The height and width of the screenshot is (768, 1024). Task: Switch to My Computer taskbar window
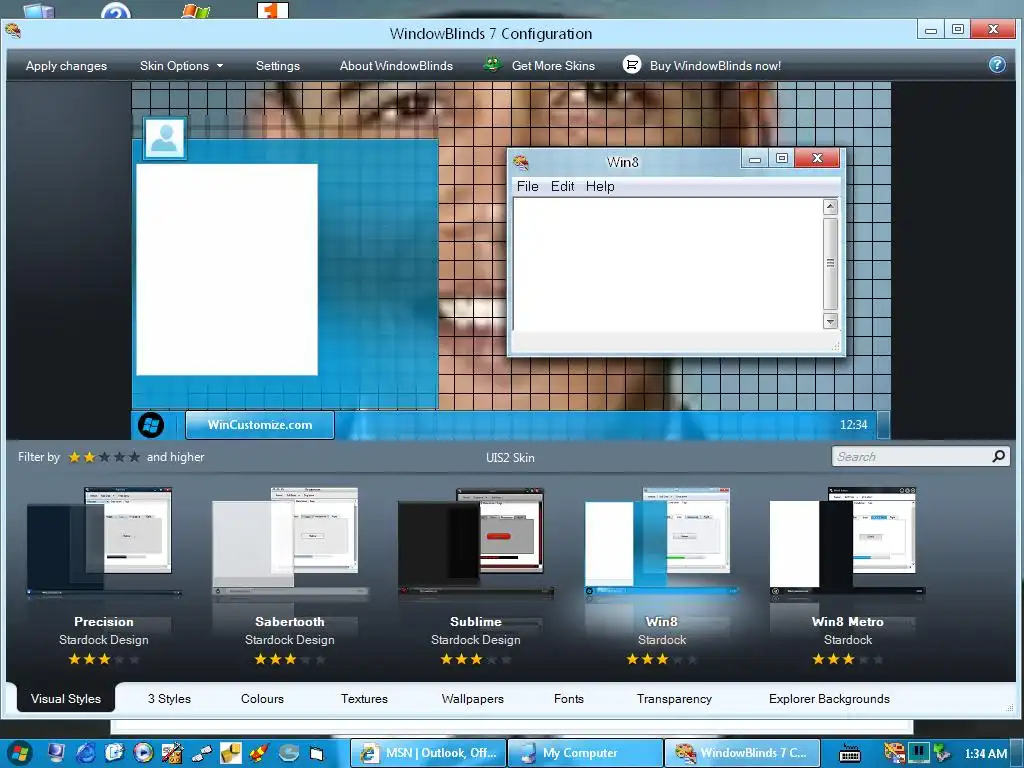(586, 753)
